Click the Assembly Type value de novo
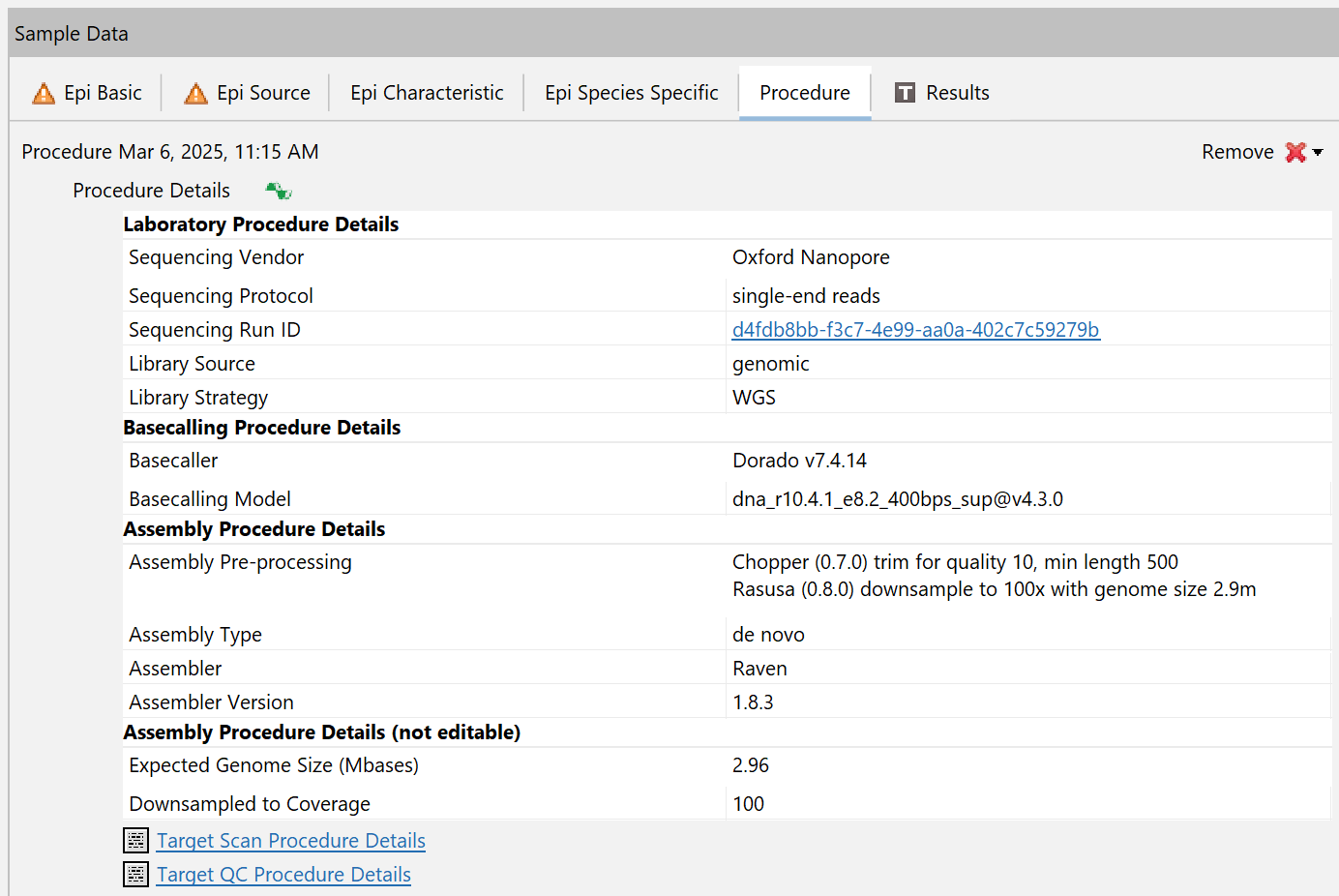 [x=768, y=635]
